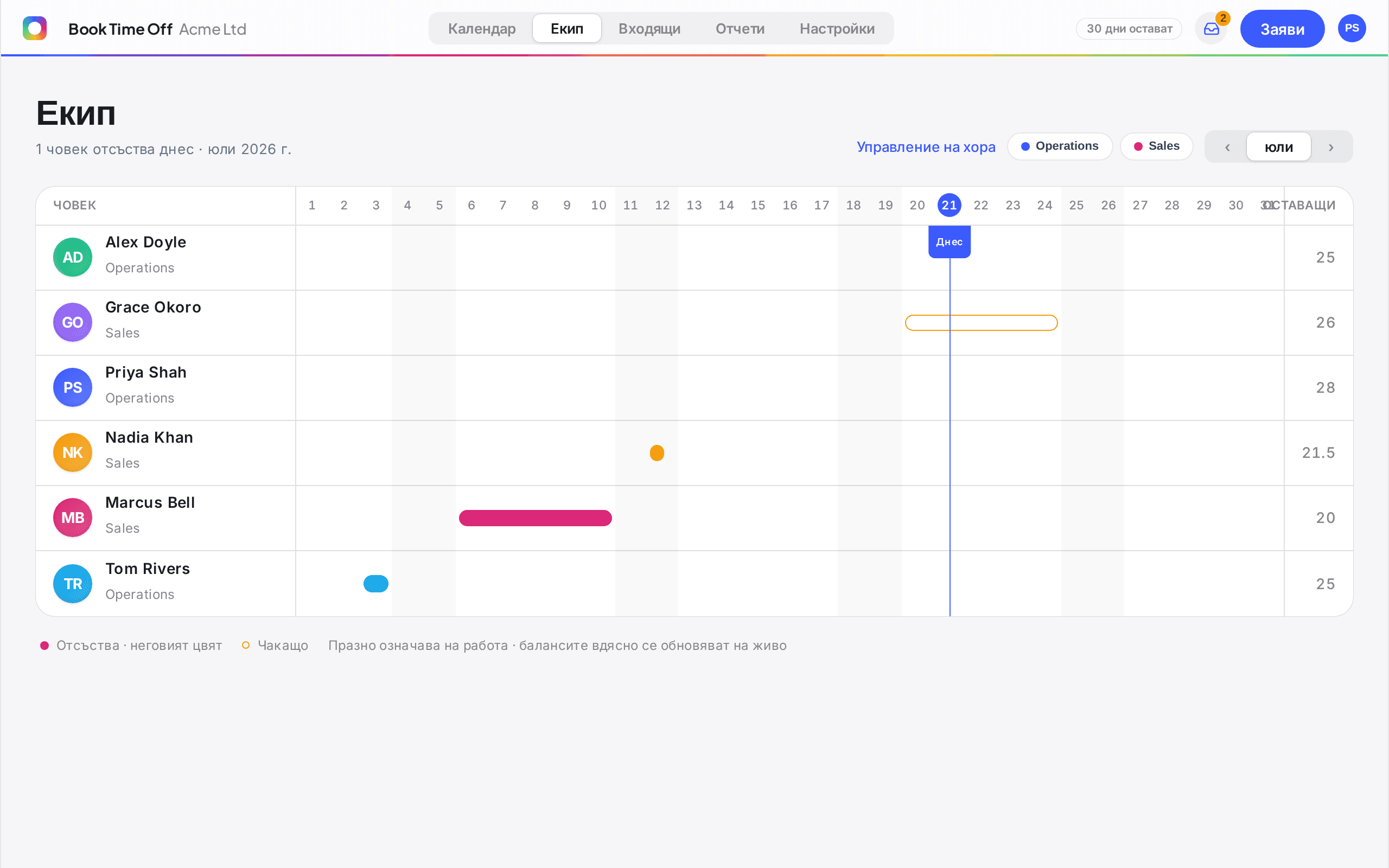This screenshot has height=868, width=1389.
Task: Open the inbox notifications icon
Action: (1211, 29)
